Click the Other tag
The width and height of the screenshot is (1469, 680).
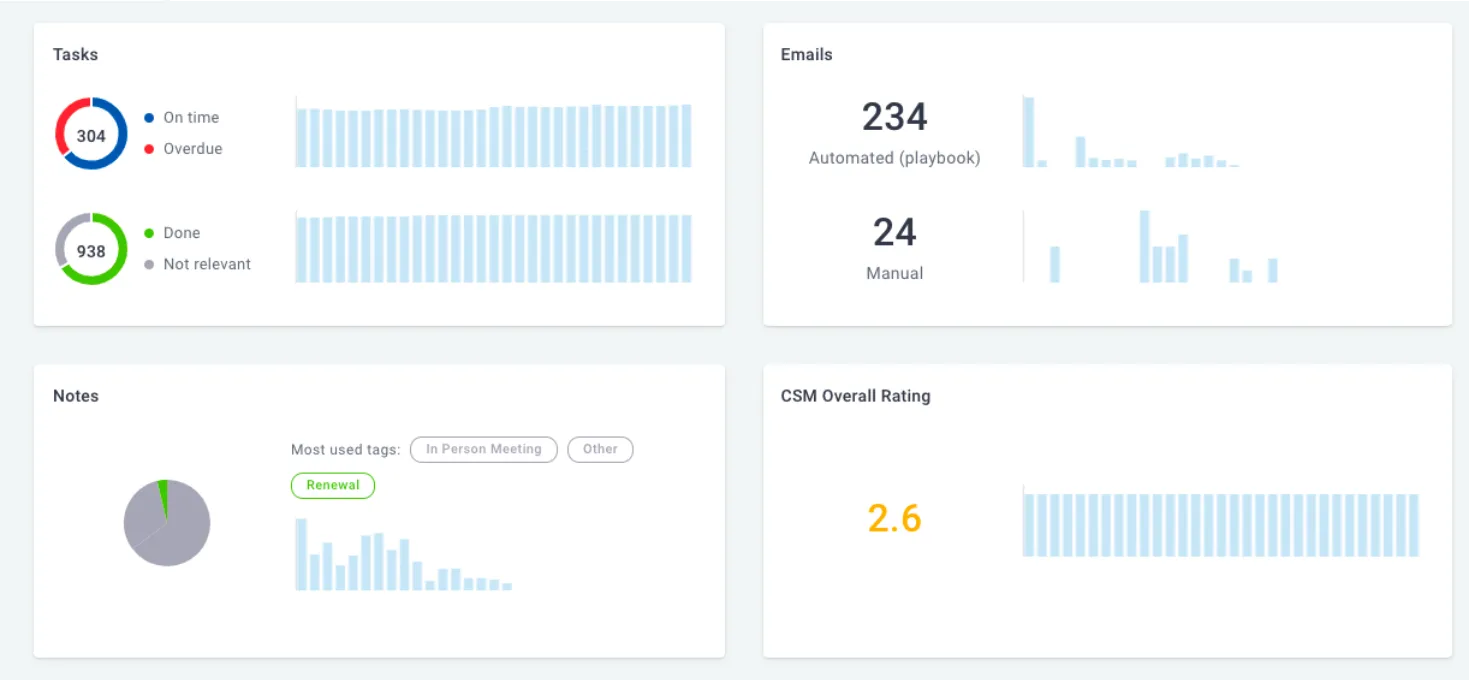tap(600, 449)
